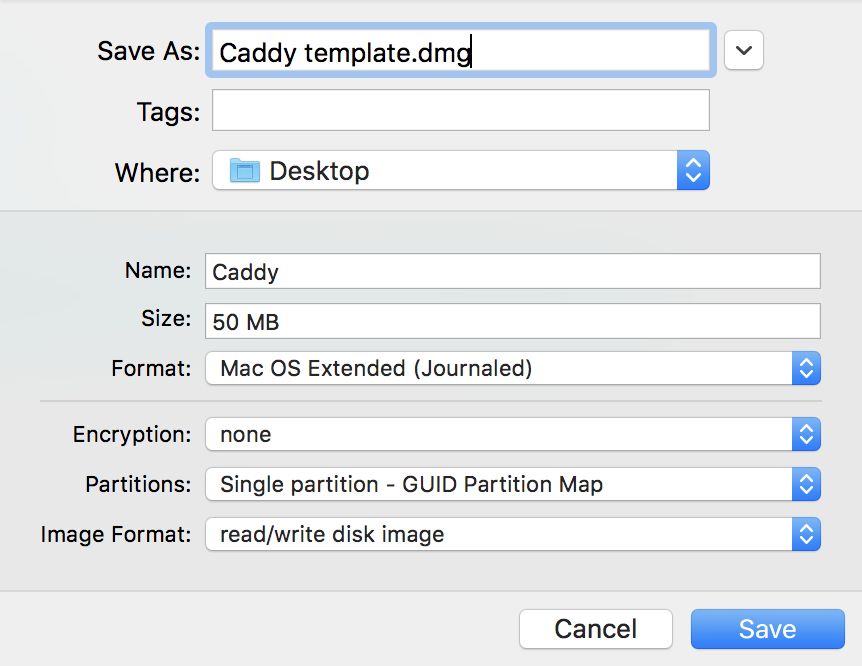This screenshot has width=862, height=666.
Task: Click the "Encryption:" label text
Action: pos(131,435)
